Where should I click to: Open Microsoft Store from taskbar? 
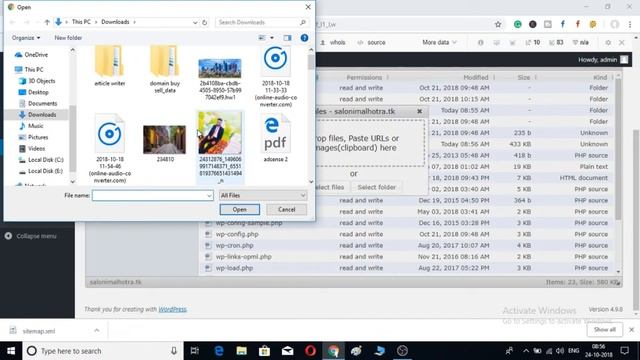pyautogui.click(x=264, y=351)
